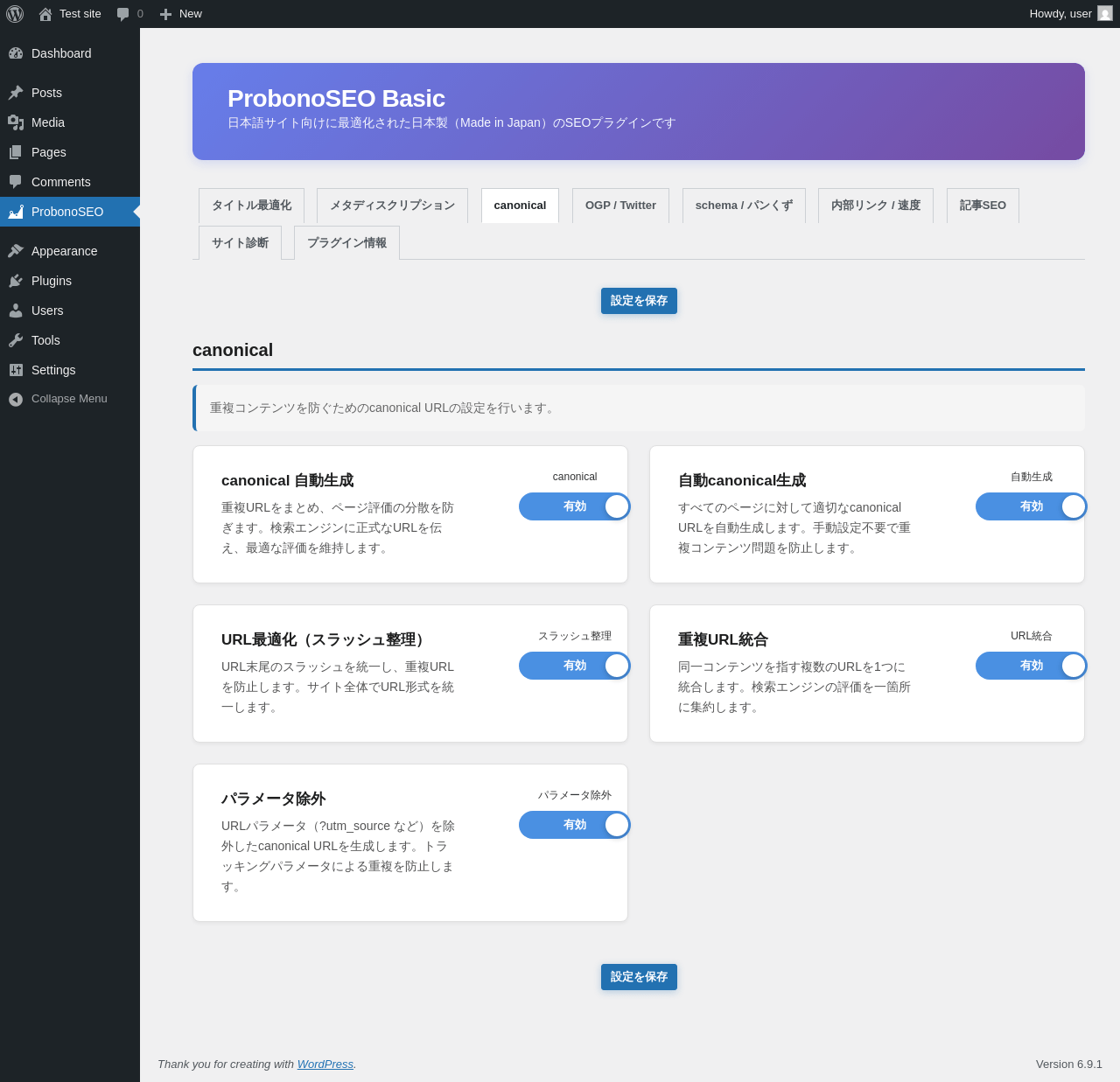Click the Media icon in sidebar
Screen dimensions: 1120x1082
16,122
